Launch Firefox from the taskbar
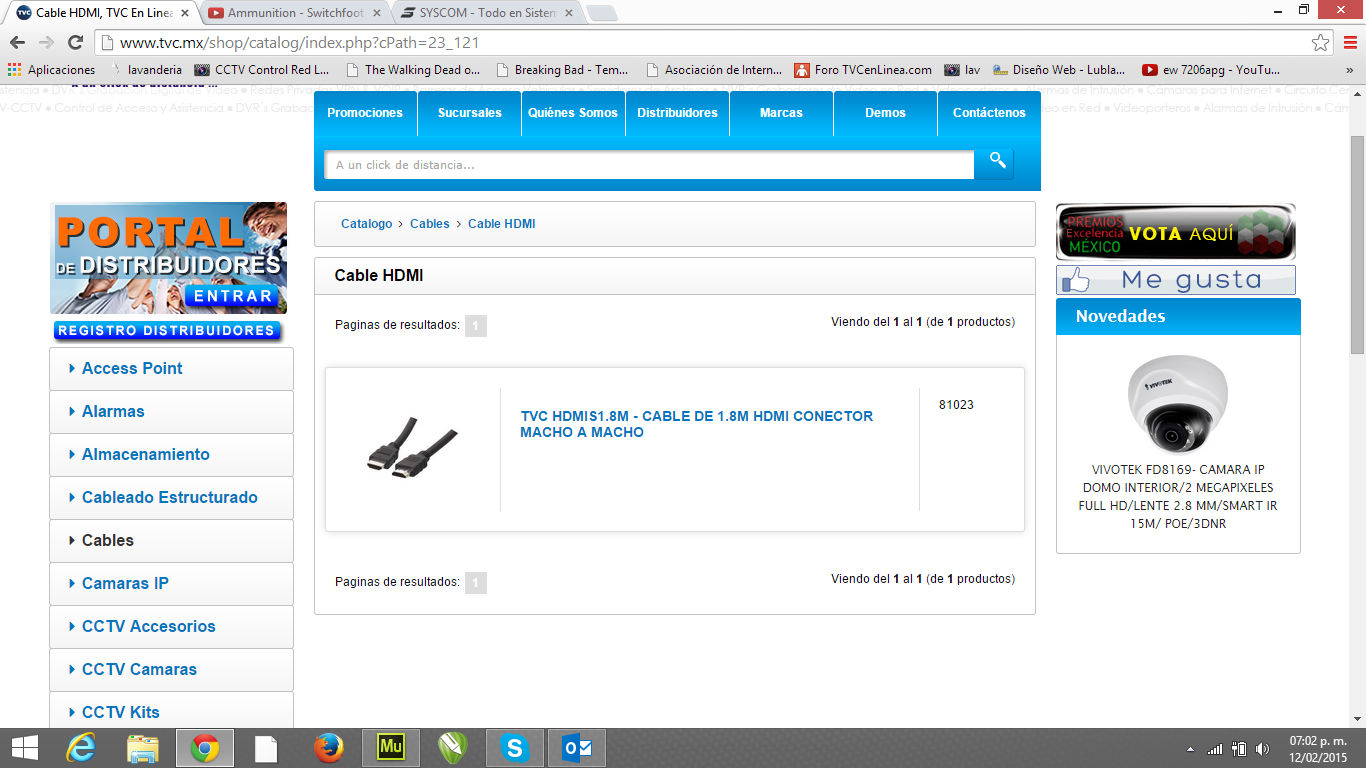Image resolution: width=1366 pixels, height=768 pixels. click(328, 747)
